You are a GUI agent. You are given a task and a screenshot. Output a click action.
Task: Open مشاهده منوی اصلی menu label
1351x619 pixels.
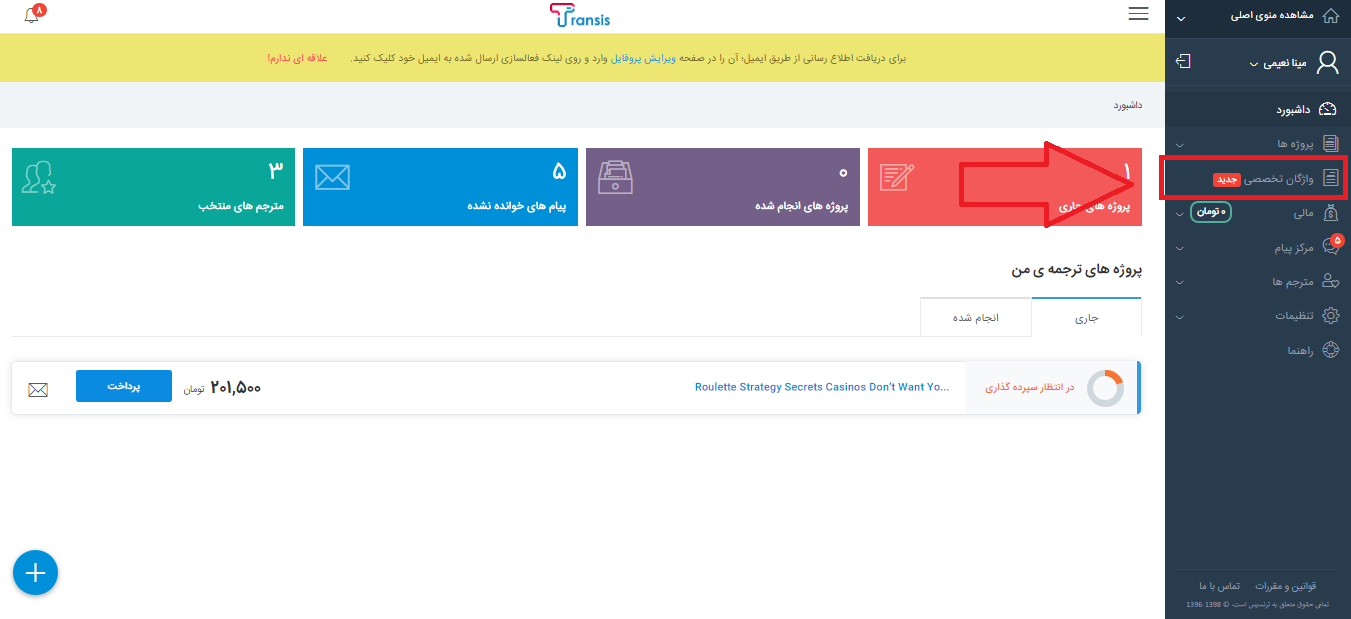[1271, 16]
